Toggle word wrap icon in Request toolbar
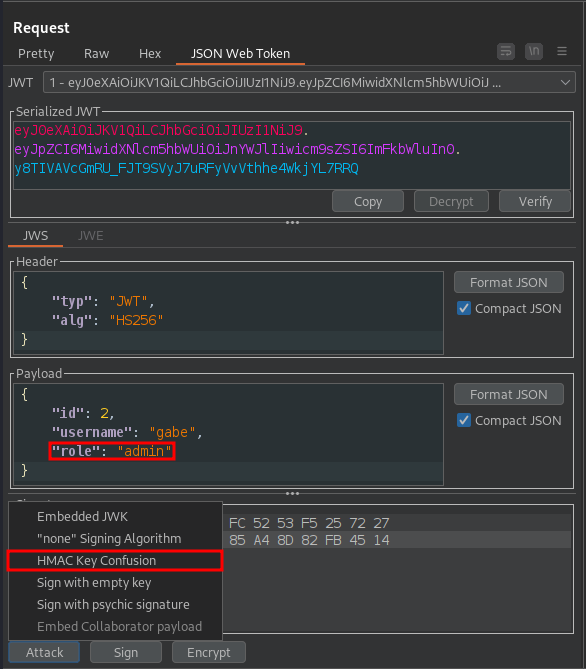The width and height of the screenshot is (586, 669). [506, 52]
